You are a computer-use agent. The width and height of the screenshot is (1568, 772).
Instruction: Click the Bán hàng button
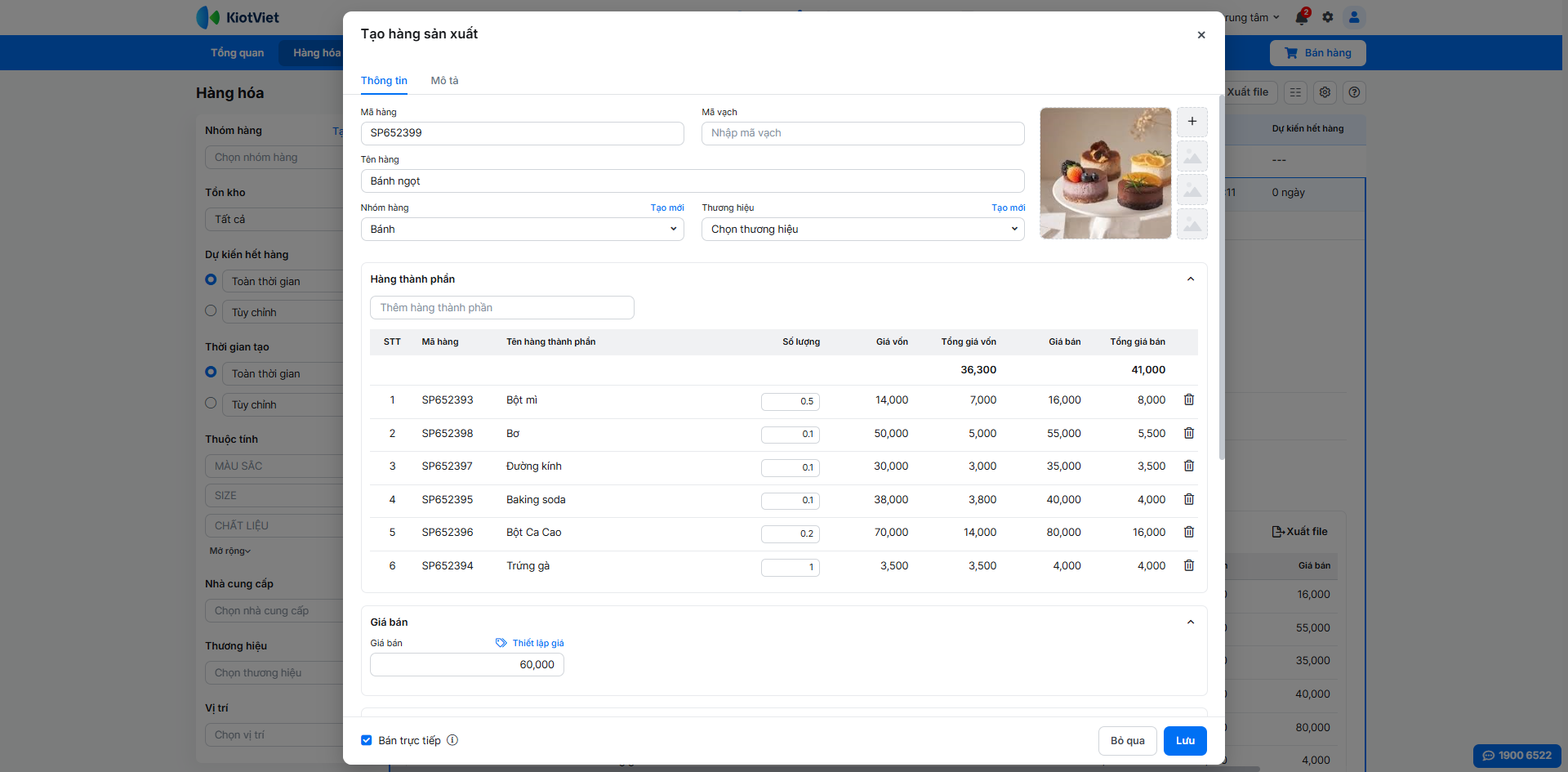coord(1318,53)
